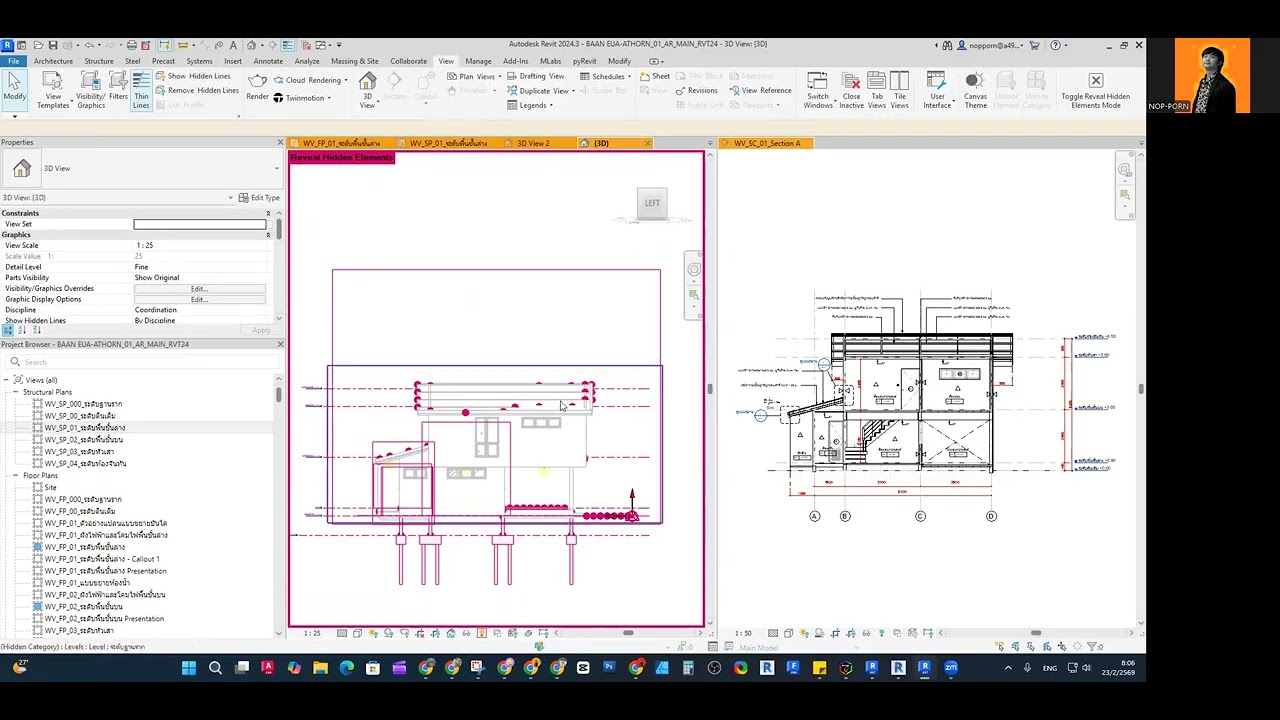Create a Drafting View
The height and width of the screenshot is (720, 1280).
tap(535, 76)
